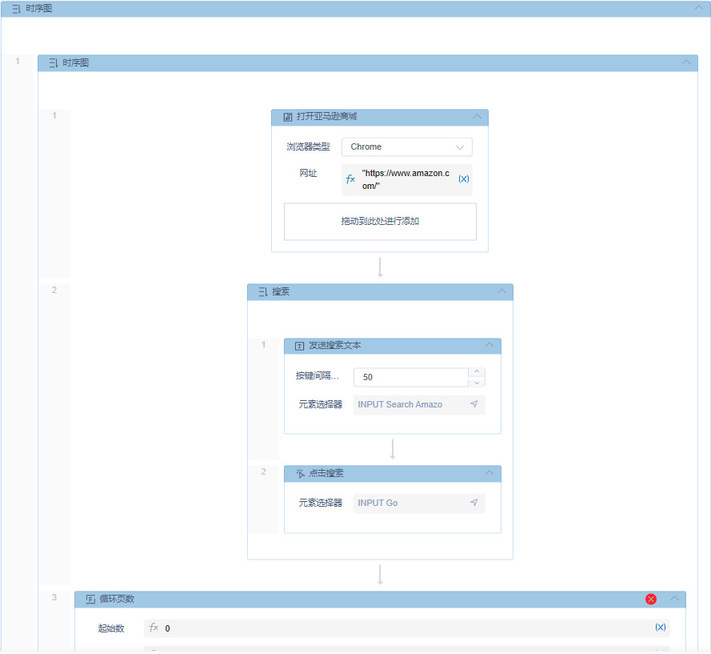Click the fx icon in the 起始数 field
The width and height of the screenshot is (711, 654).
click(x=154, y=627)
